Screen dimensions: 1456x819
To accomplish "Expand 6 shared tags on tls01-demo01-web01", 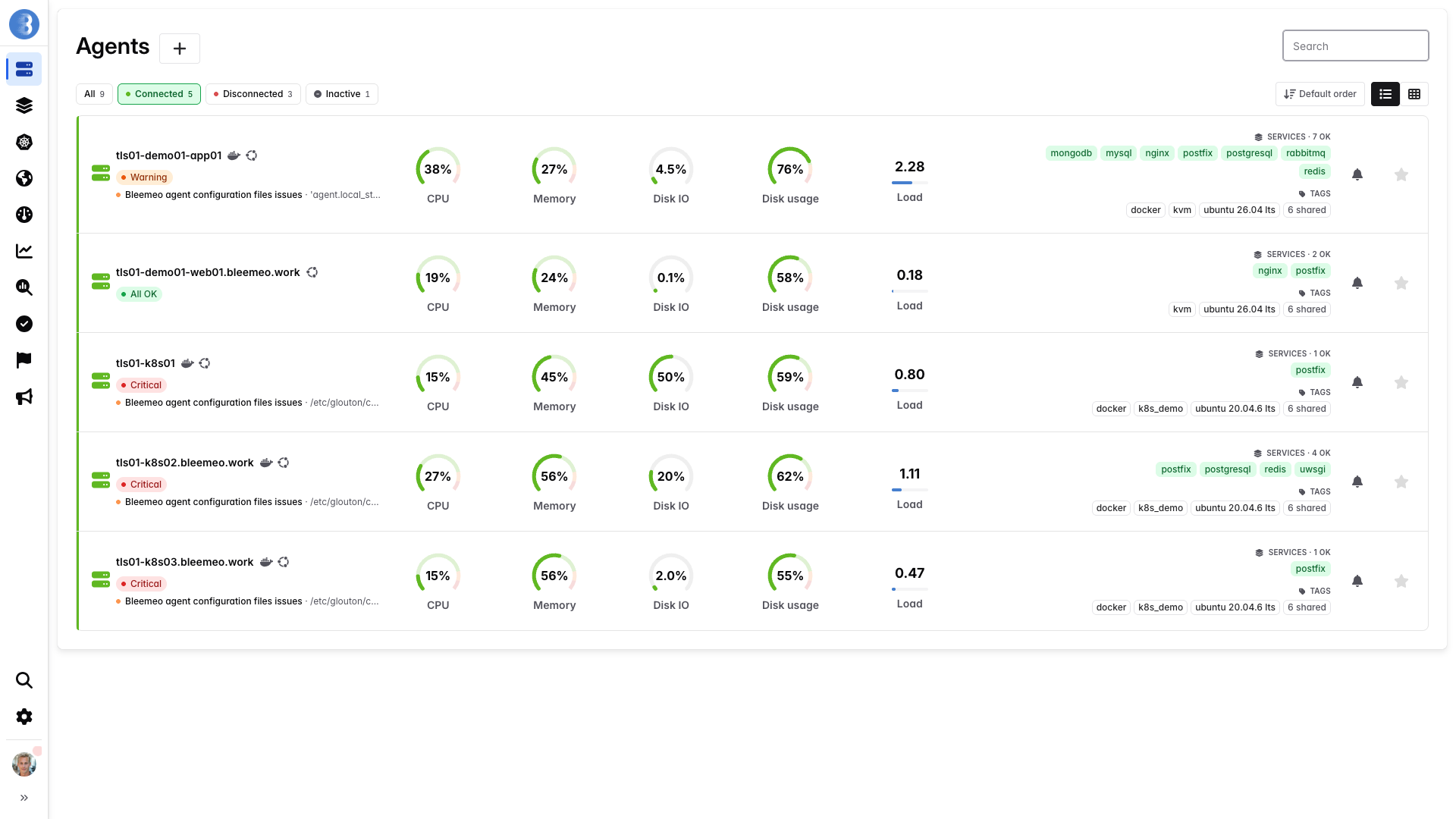I will point(1307,309).
